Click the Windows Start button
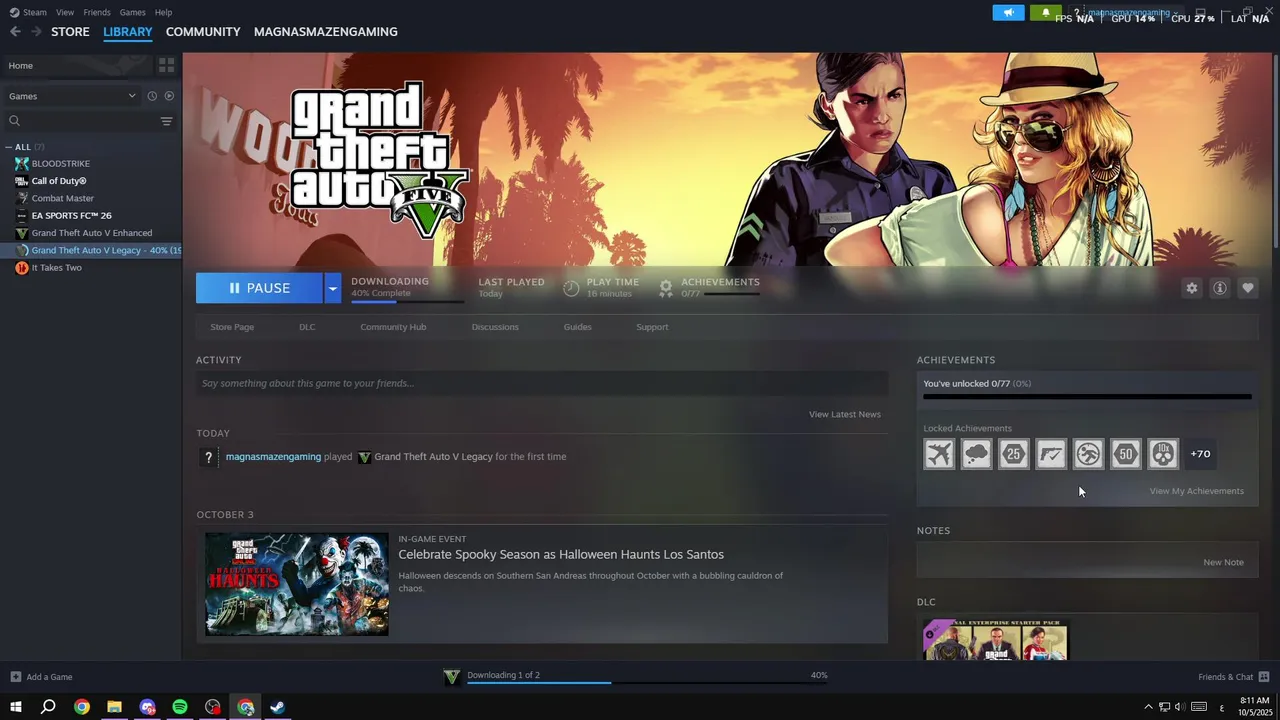 coord(15,707)
